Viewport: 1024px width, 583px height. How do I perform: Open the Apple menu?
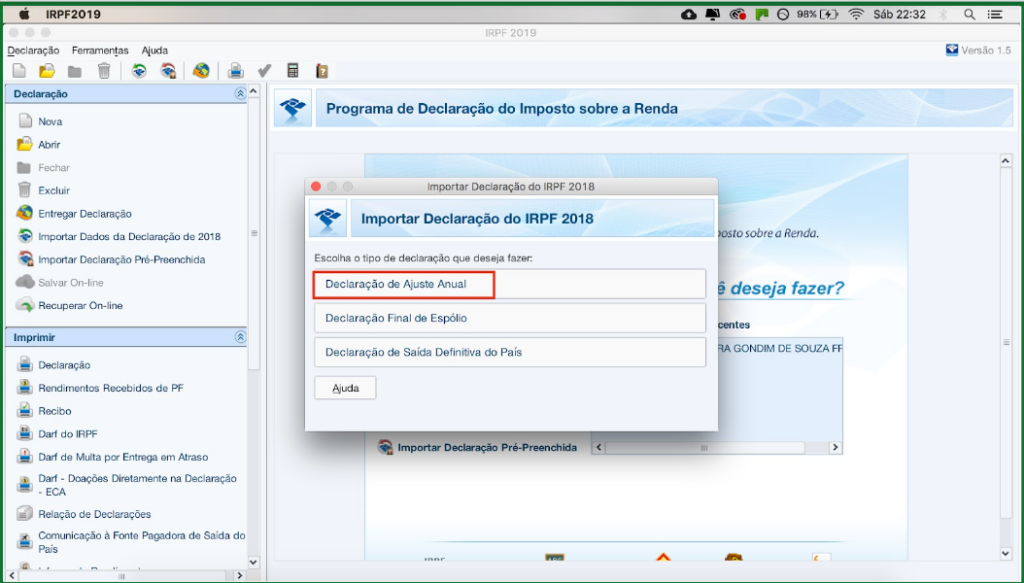point(25,14)
